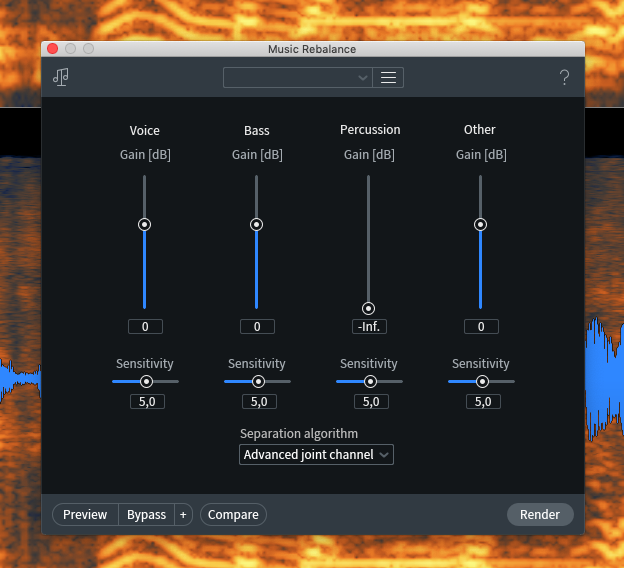Viewport: 624px width, 568px height.
Task: Select the Other gain value field
Action: [481, 326]
